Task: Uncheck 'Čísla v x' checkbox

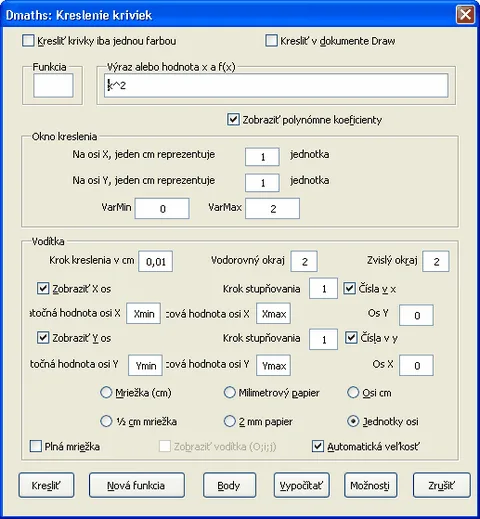Action: [x=349, y=288]
